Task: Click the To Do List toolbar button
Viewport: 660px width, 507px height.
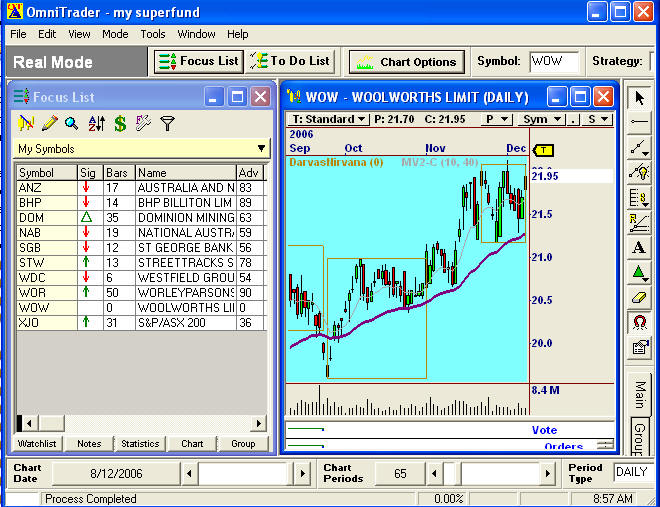Action: 290,62
